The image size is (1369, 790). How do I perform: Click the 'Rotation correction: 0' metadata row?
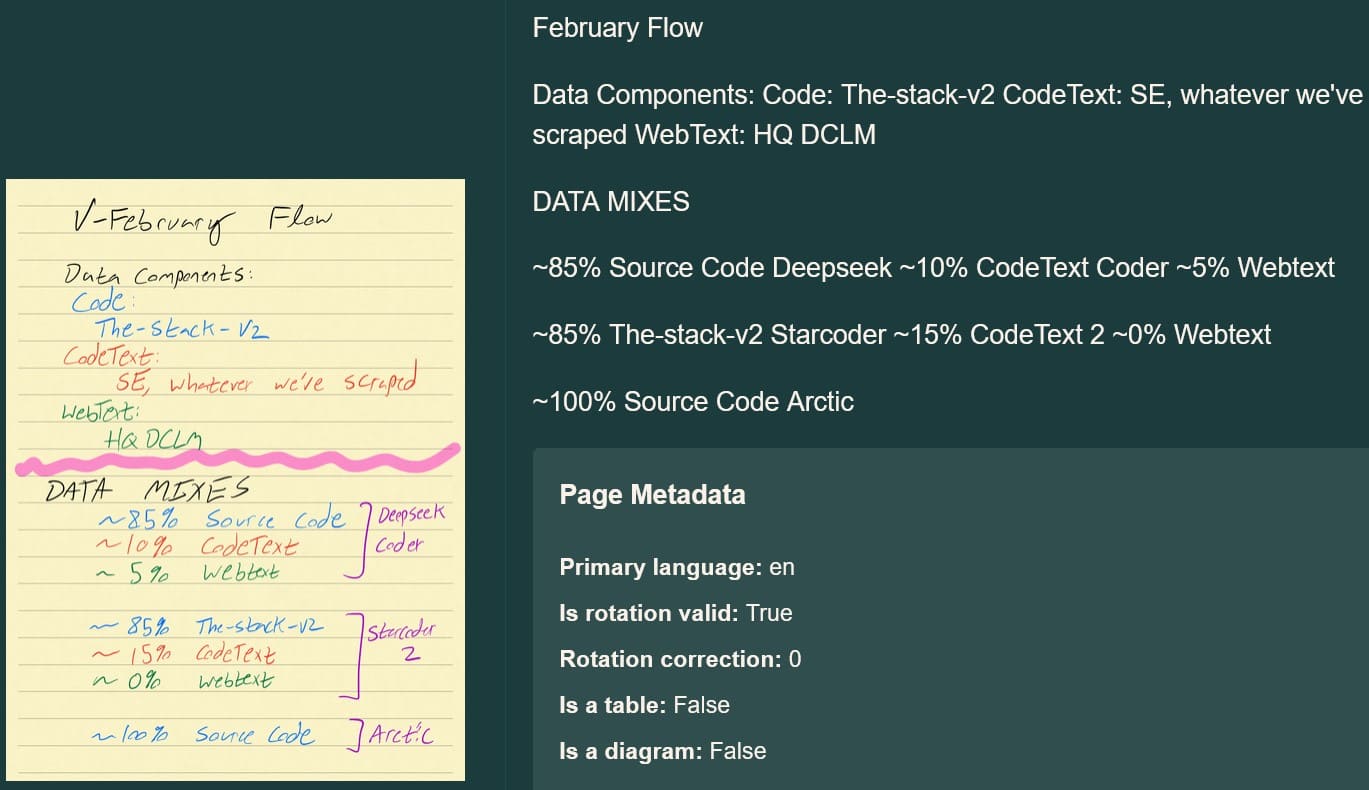680,659
